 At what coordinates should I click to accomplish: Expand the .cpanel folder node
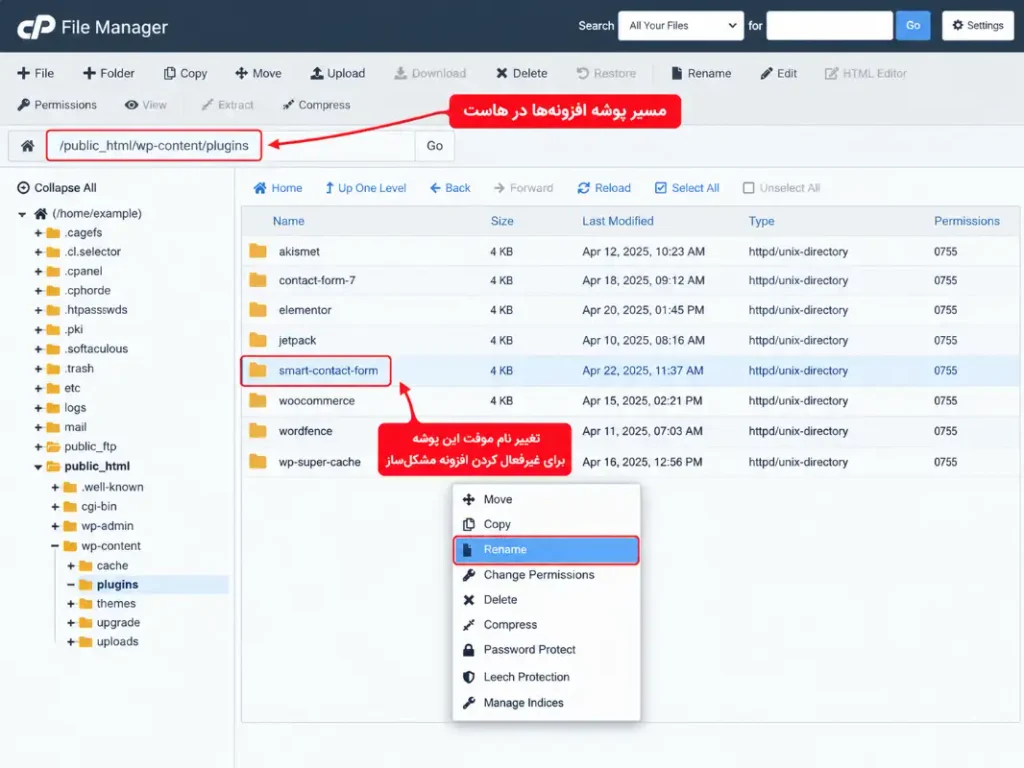tap(38, 272)
